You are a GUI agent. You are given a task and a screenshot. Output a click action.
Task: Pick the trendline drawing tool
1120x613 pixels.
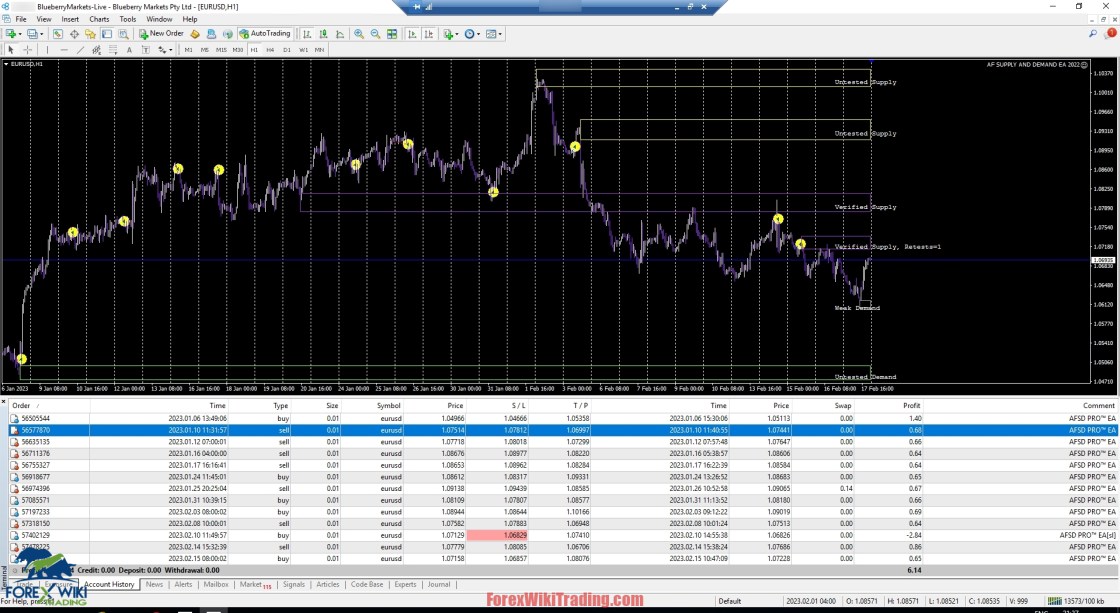pos(80,50)
